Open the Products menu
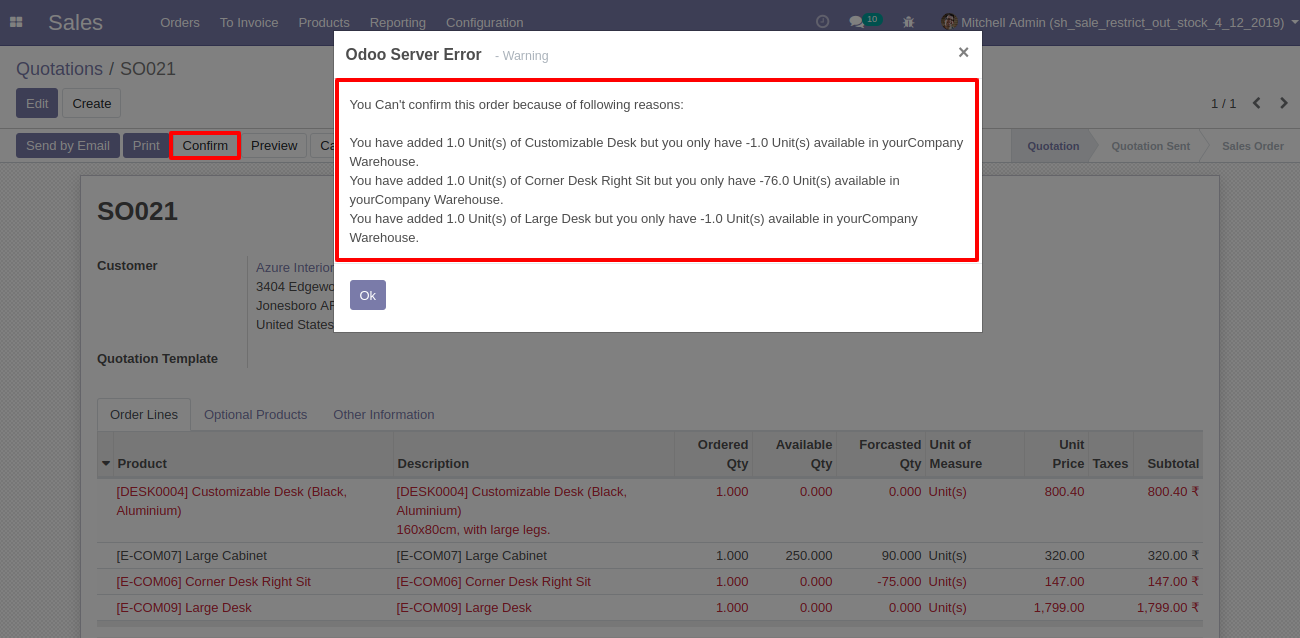This screenshot has height=638, width=1300. click(324, 22)
